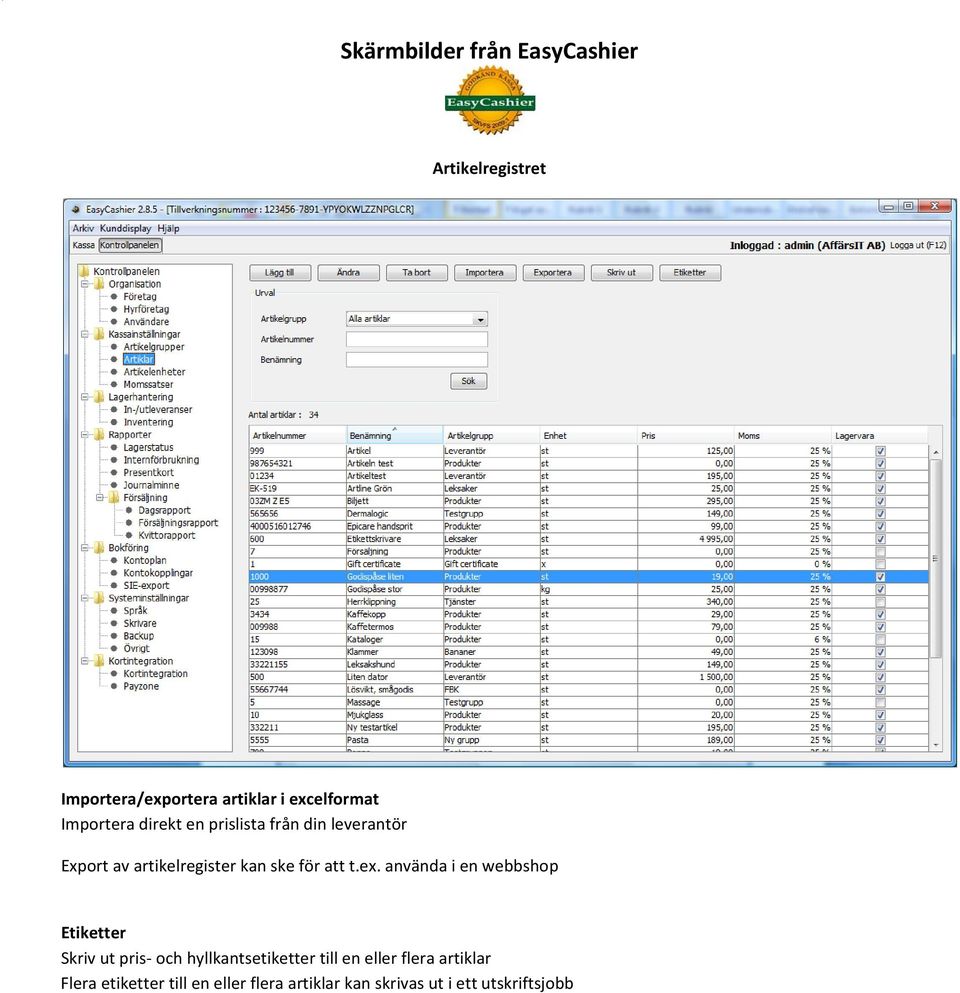Click the Lägg till button
Viewport: 960px width, 993px height.
point(279,273)
